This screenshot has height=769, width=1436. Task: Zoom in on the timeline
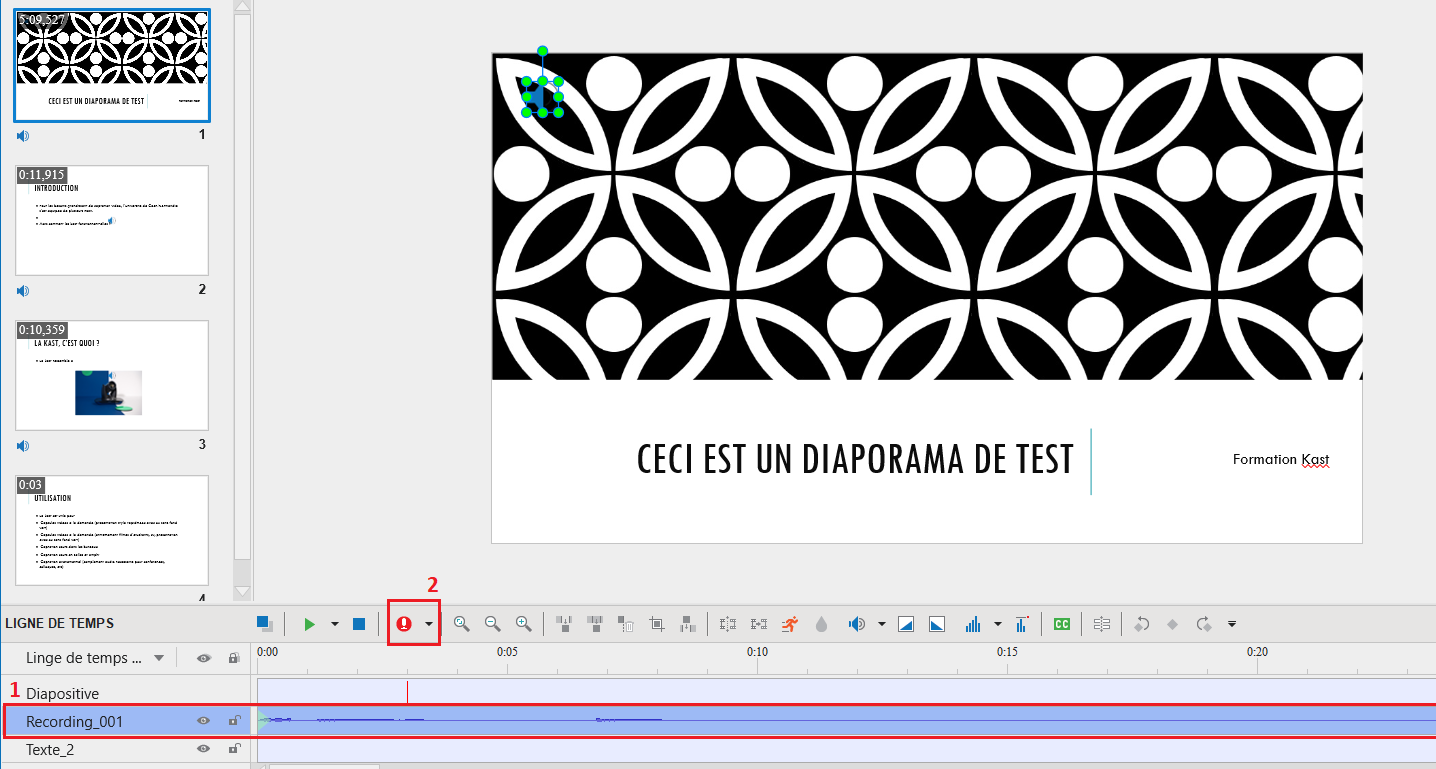click(523, 624)
